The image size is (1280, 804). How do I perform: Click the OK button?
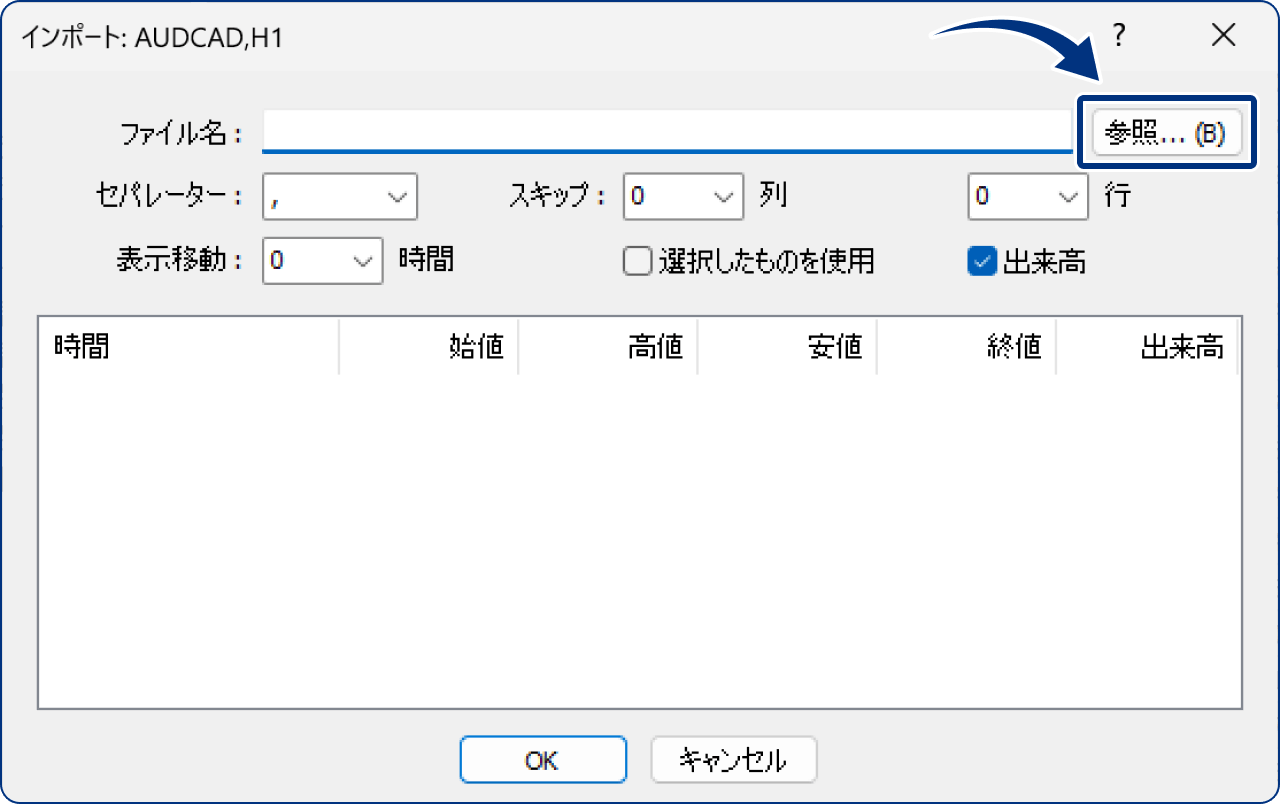point(542,759)
